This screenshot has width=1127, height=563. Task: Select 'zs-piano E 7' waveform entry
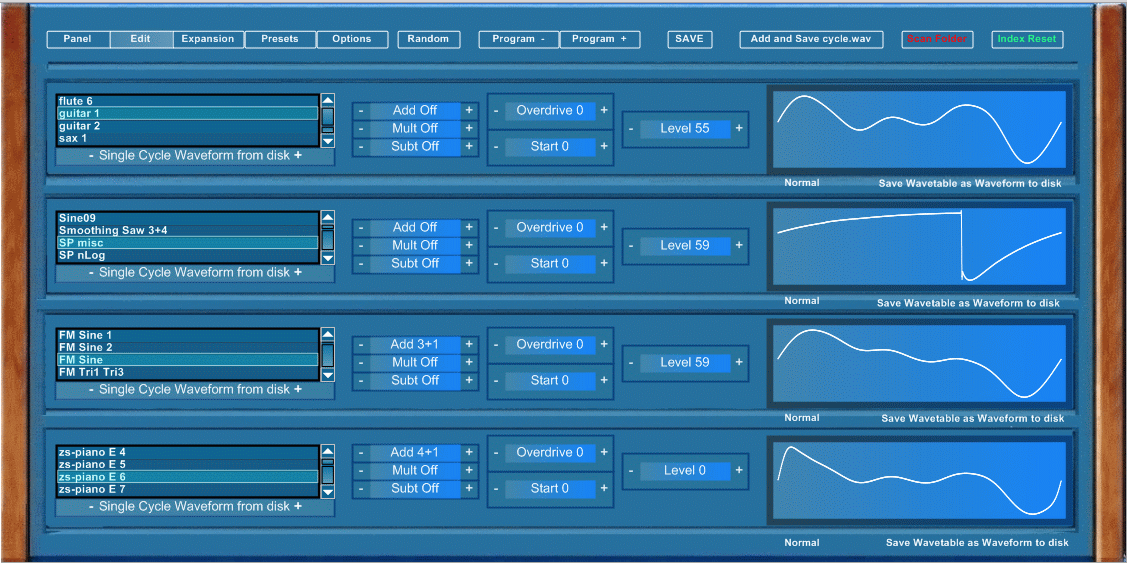tap(188, 489)
